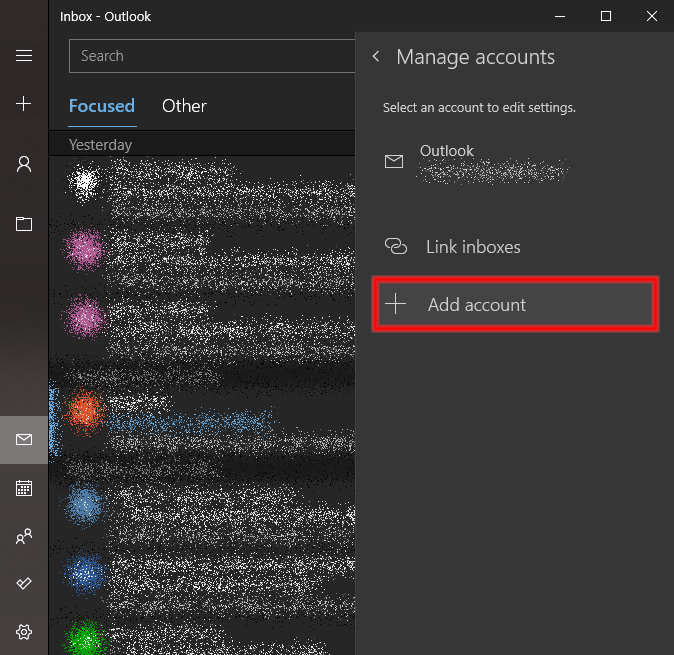674x655 pixels.
Task: Select the Outlook account entry
Action: (515, 162)
